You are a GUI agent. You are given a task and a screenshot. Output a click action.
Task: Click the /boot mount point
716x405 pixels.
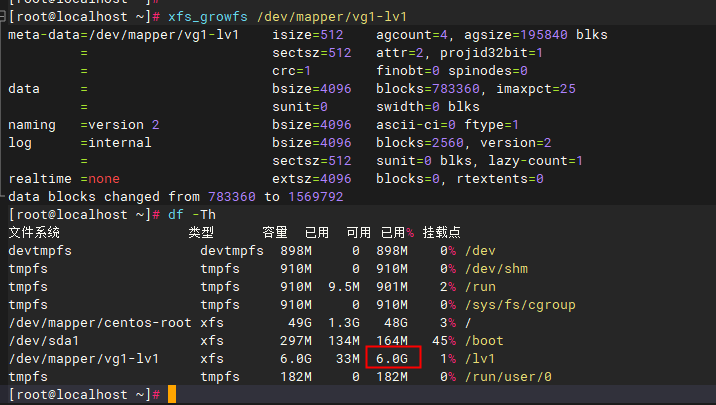tap(484, 341)
